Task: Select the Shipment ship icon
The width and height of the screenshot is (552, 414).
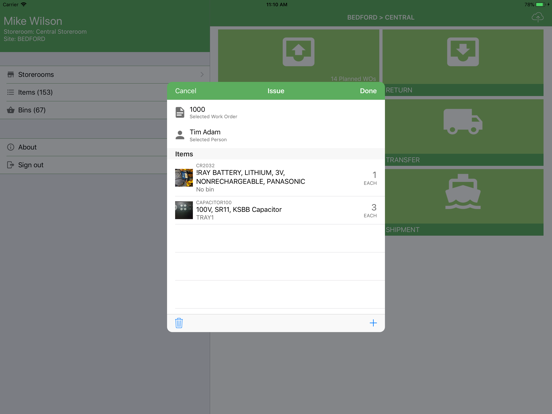Action: point(463,192)
